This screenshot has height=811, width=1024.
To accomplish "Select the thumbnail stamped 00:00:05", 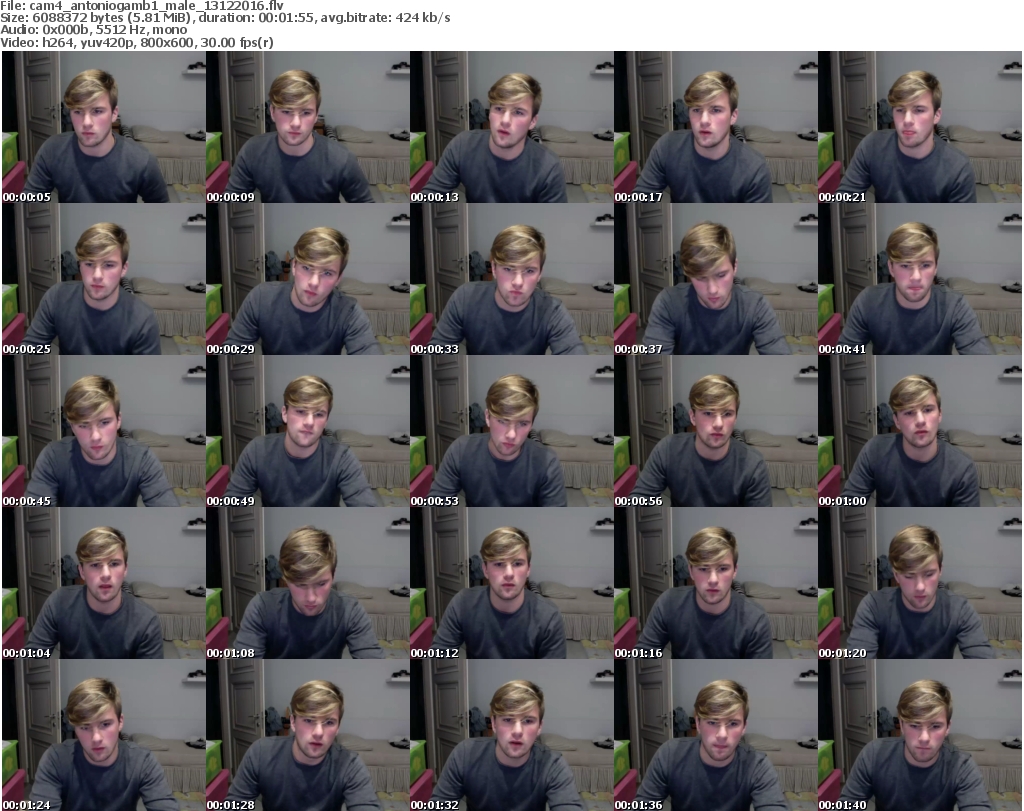I will [104, 127].
